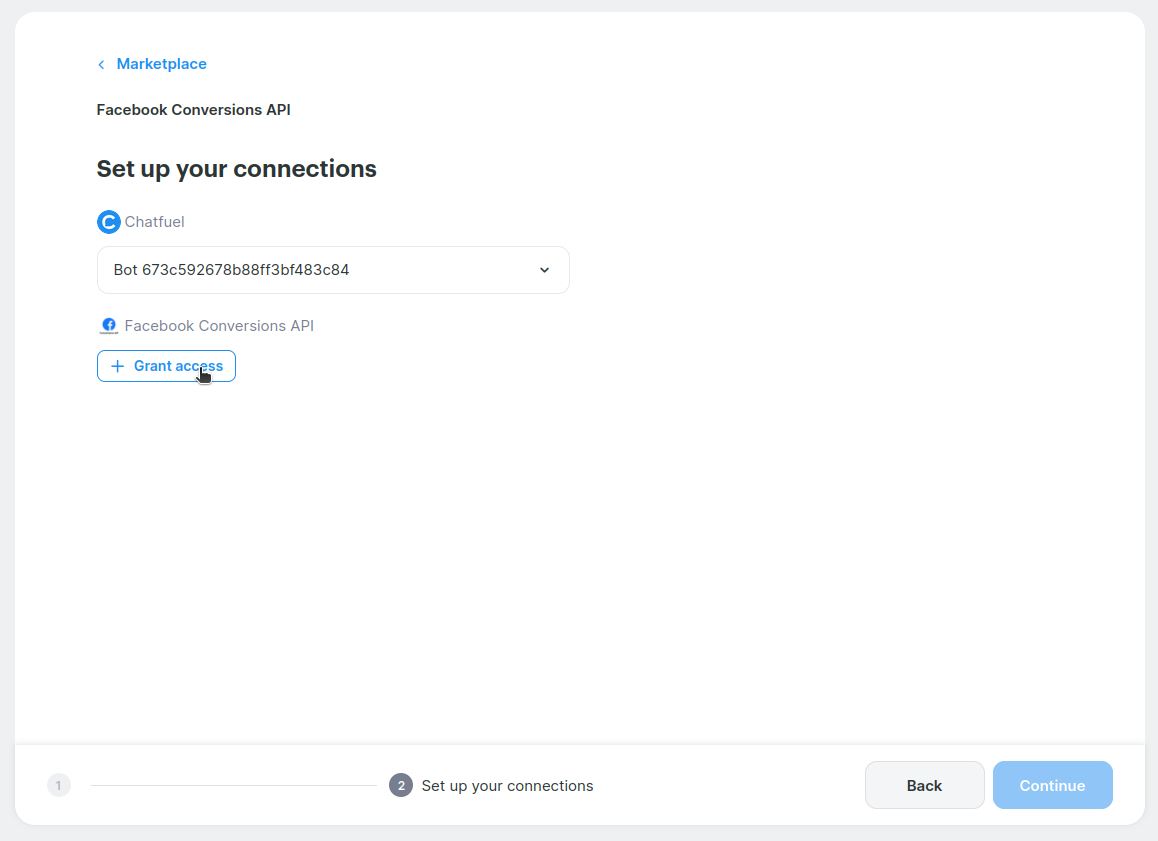
Task: Click the progress line between steps
Action: coord(234,786)
